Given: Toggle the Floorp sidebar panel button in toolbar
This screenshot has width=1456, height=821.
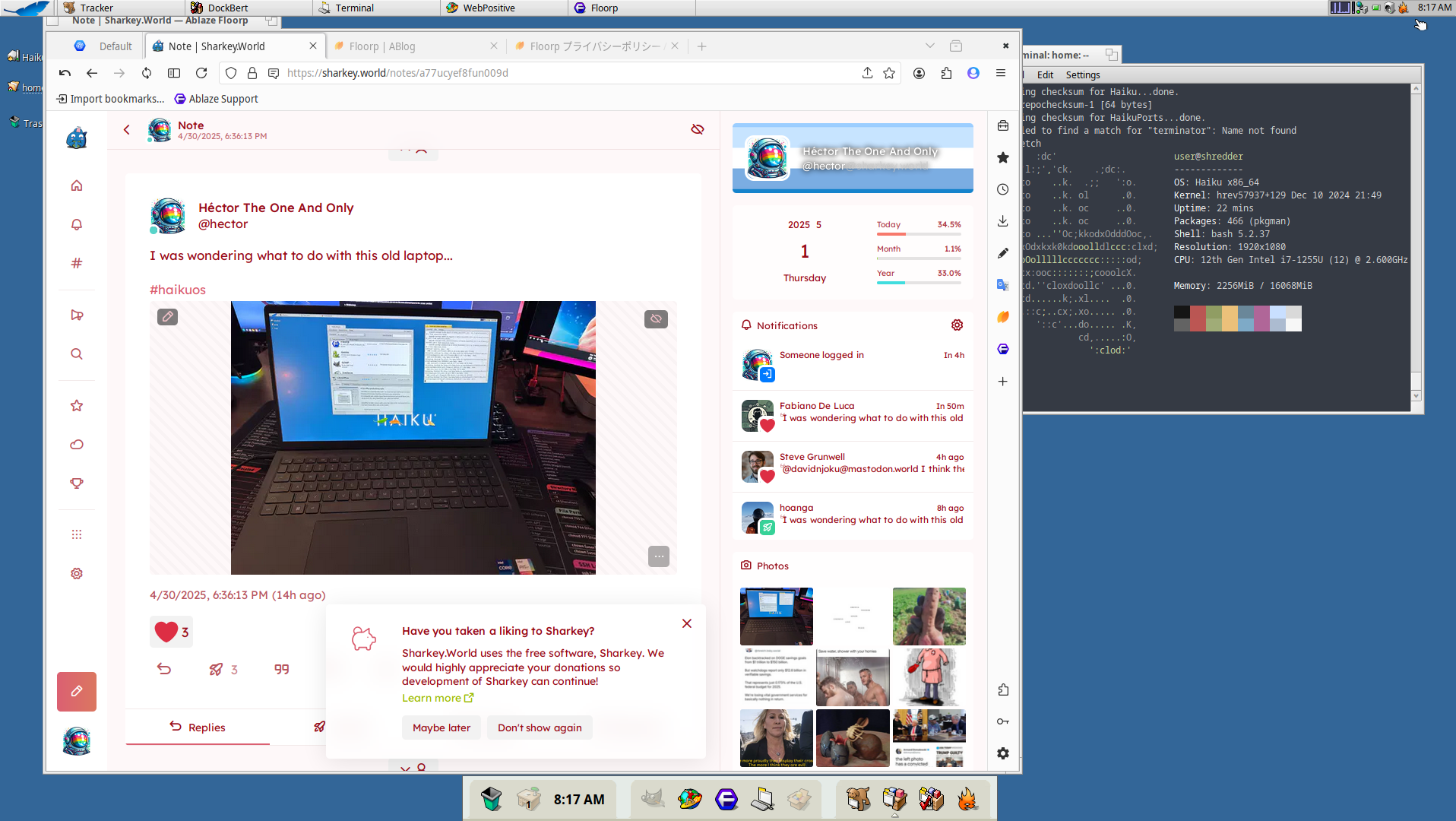Looking at the screenshot, I should click(174, 73).
